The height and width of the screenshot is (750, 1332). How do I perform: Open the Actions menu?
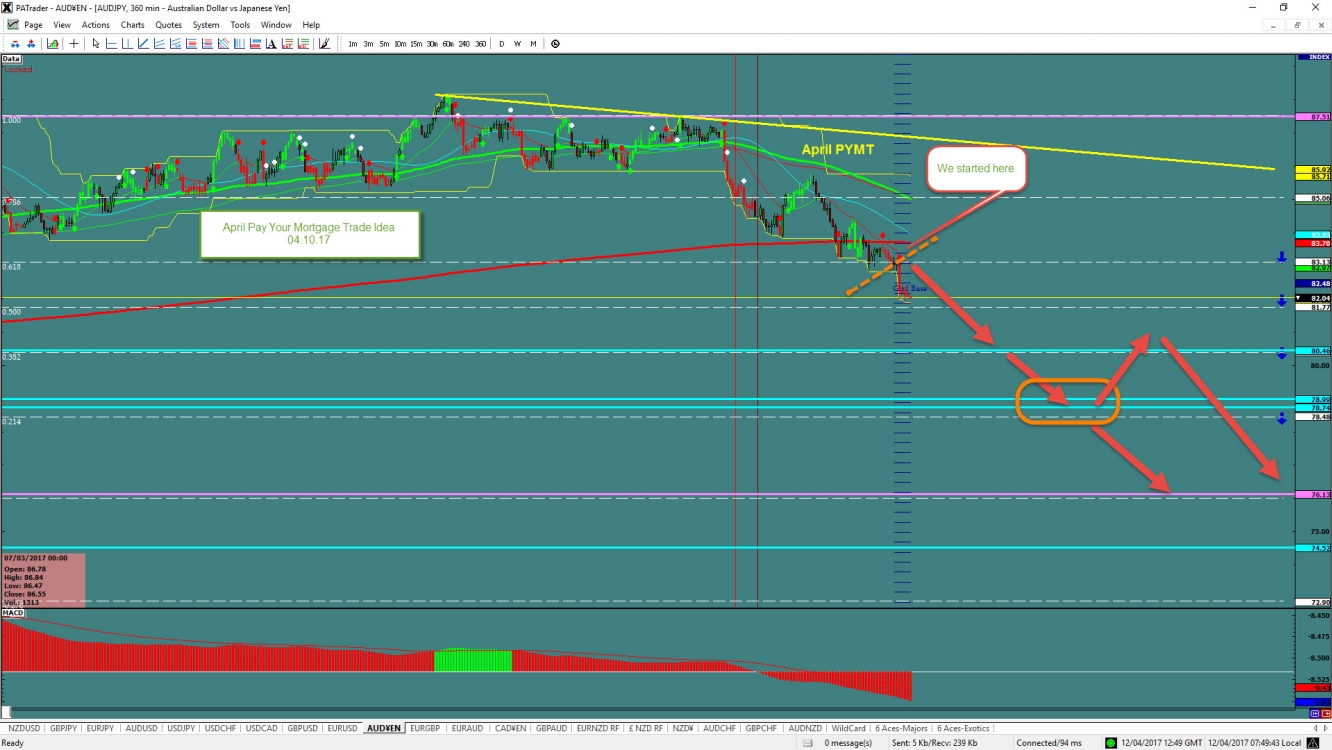click(96, 25)
